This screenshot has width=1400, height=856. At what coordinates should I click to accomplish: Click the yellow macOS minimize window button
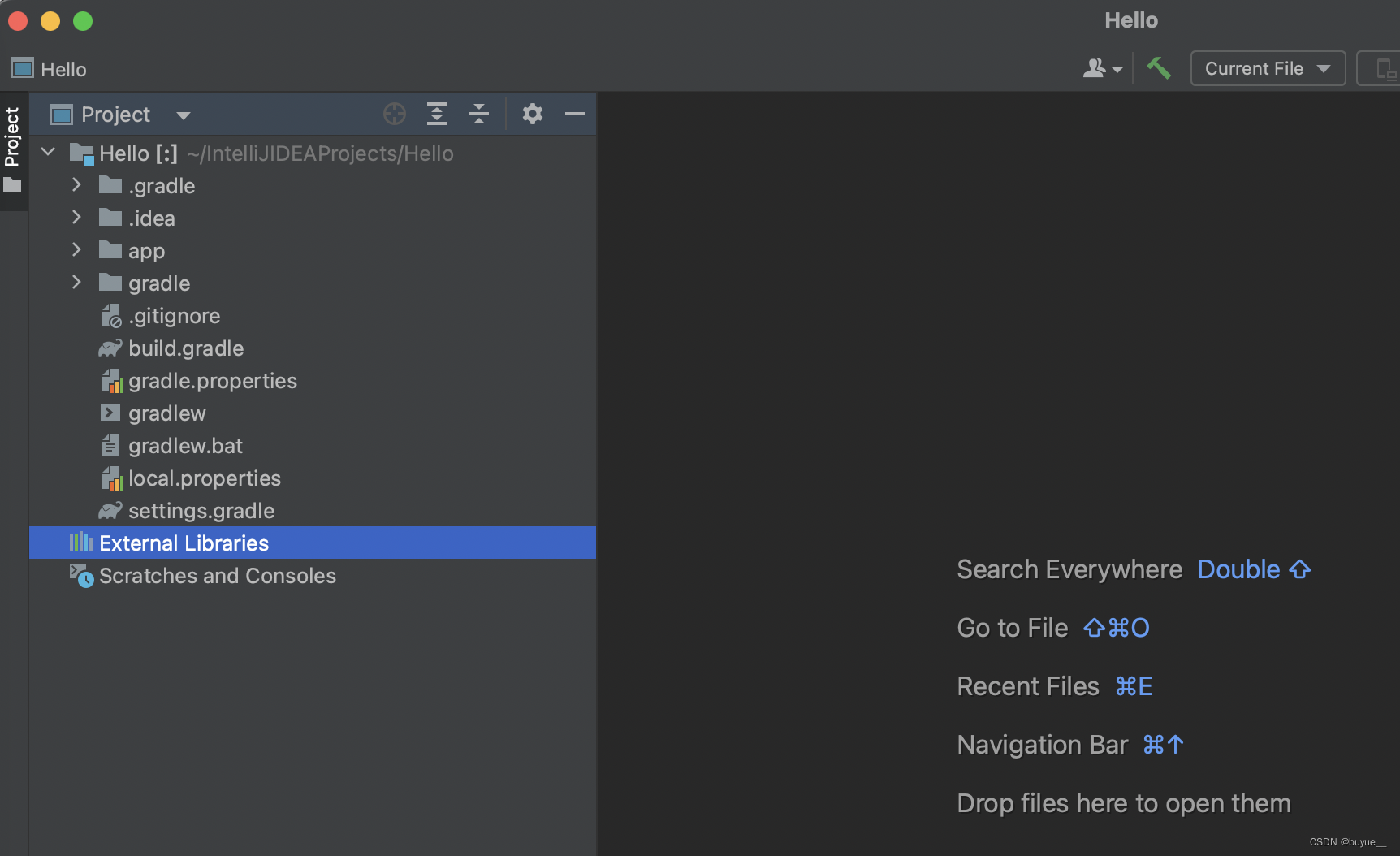click(x=50, y=20)
